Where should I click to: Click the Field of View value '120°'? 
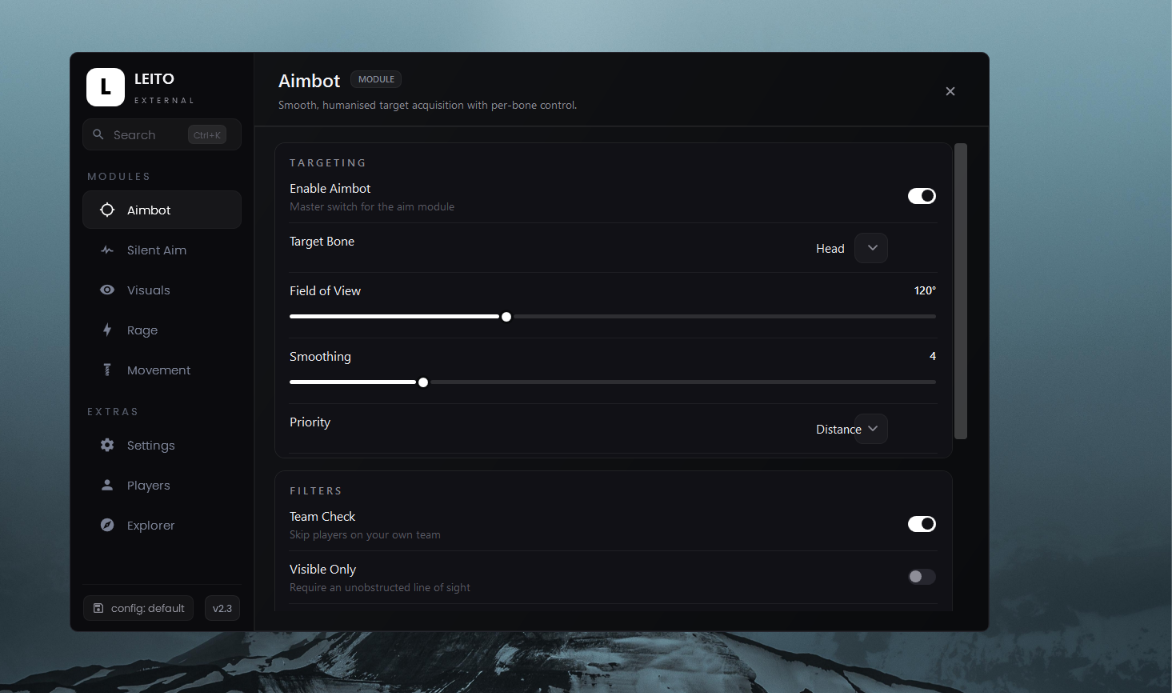pyautogui.click(x=925, y=290)
